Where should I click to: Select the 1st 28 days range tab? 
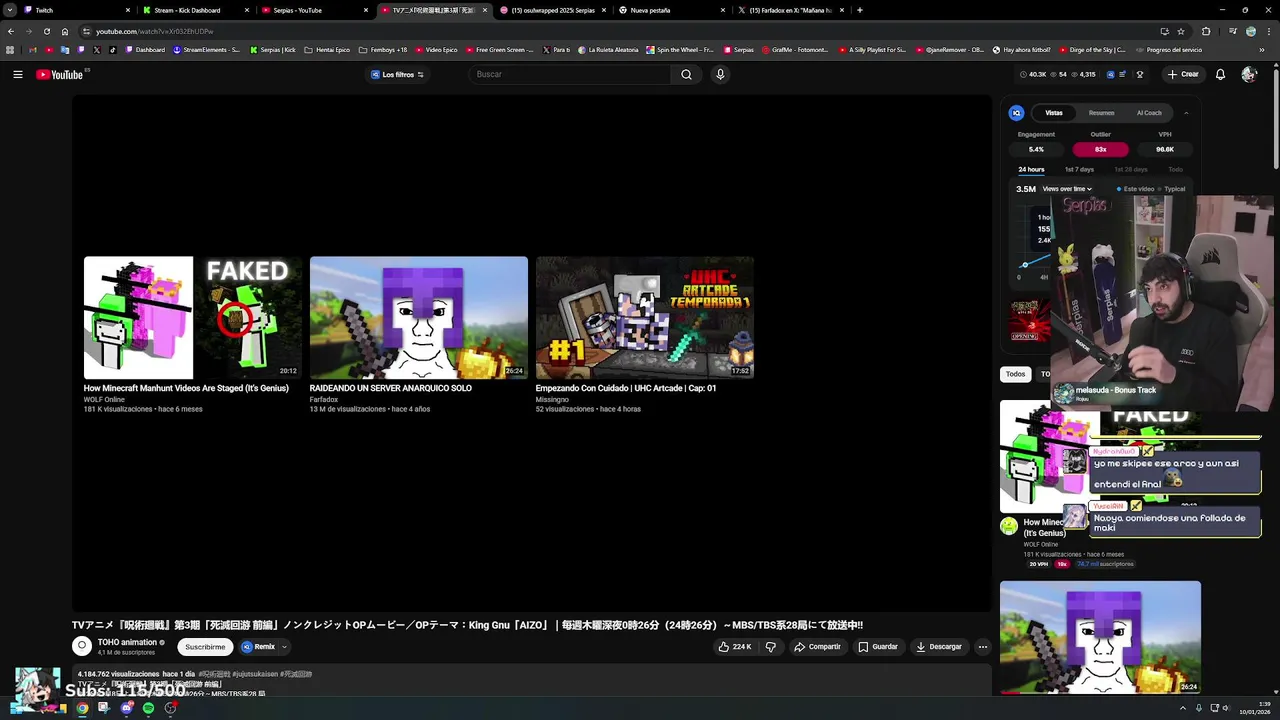coord(1131,170)
